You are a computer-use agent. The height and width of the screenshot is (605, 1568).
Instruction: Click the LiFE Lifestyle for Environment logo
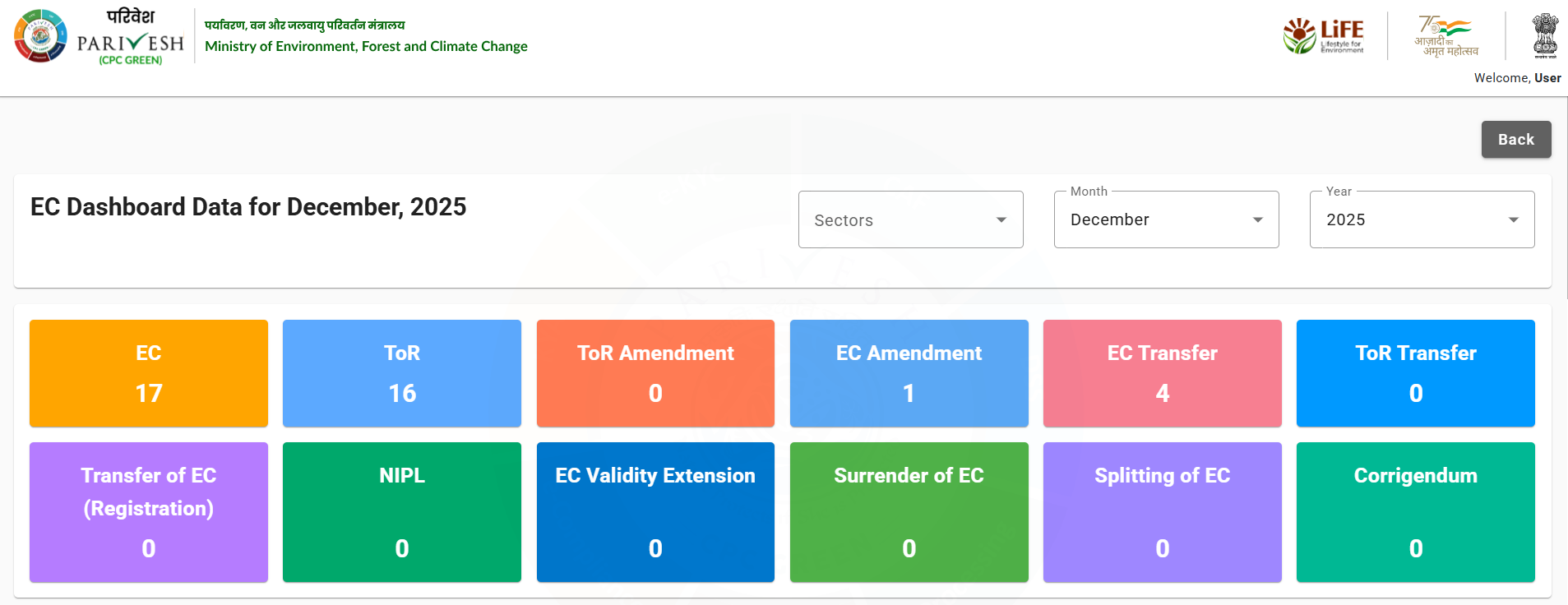[x=1324, y=36]
